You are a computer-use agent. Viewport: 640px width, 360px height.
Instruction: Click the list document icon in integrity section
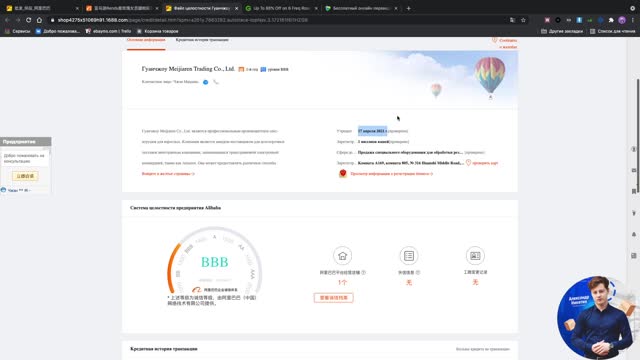(x=409, y=256)
